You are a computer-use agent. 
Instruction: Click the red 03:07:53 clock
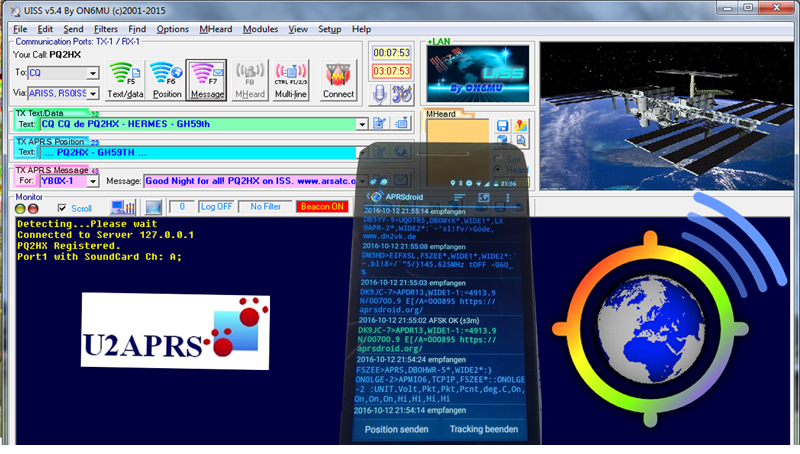point(391,71)
